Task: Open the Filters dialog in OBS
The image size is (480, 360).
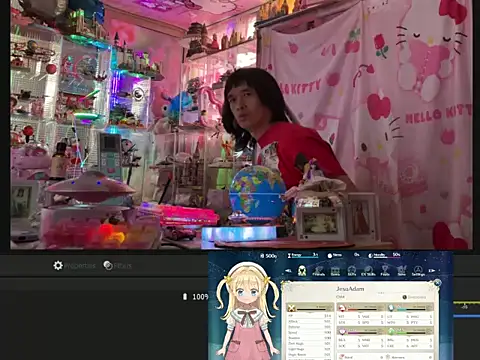Action: [x=117, y=266]
